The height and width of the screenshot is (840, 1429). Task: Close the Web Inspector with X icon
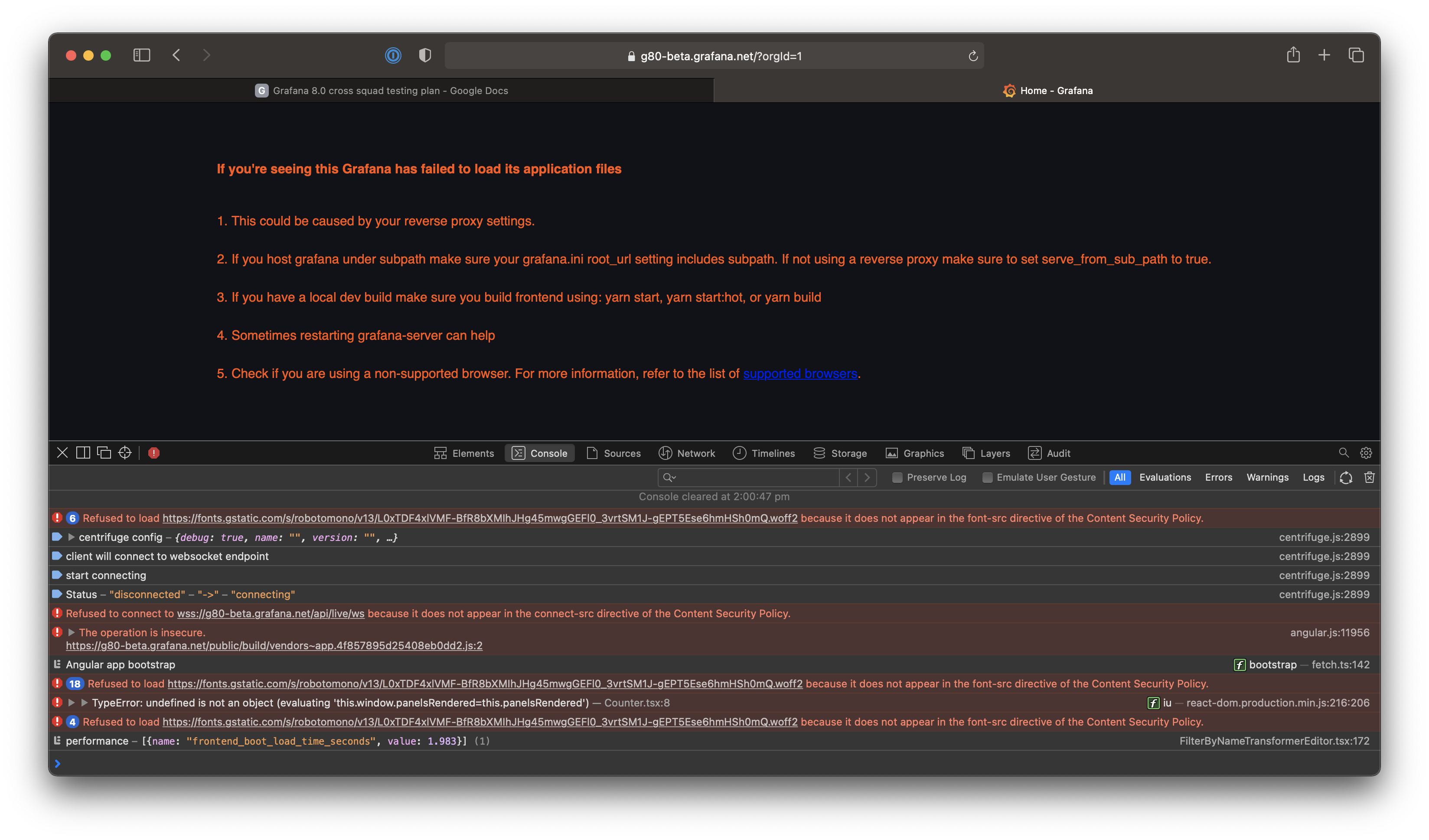[x=62, y=453]
